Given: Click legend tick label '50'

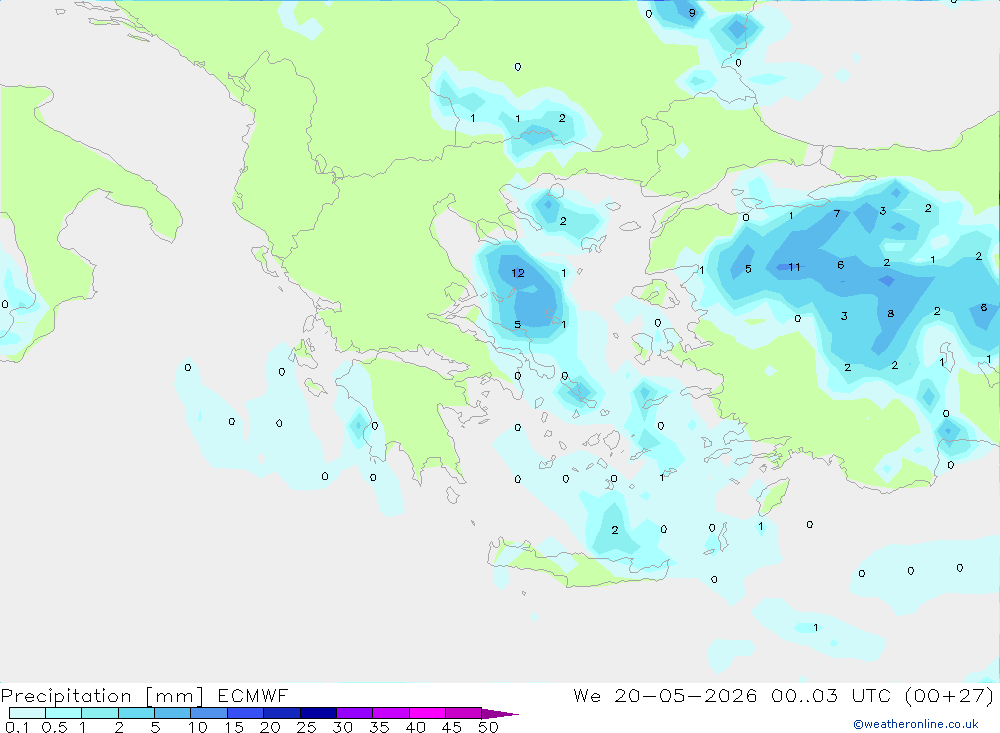Looking at the screenshot, I should point(488,727).
